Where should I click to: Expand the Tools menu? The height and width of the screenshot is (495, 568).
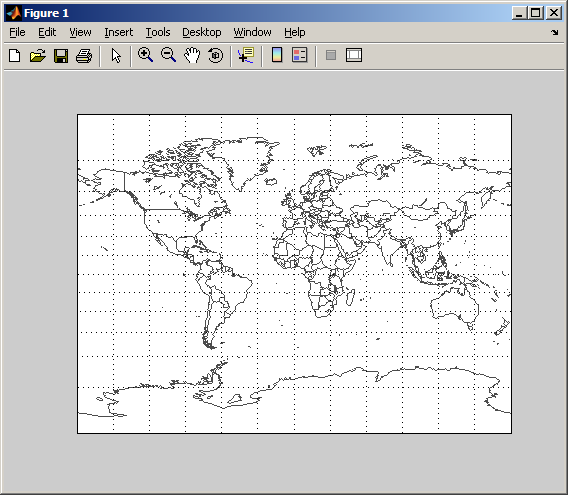[158, 32]
